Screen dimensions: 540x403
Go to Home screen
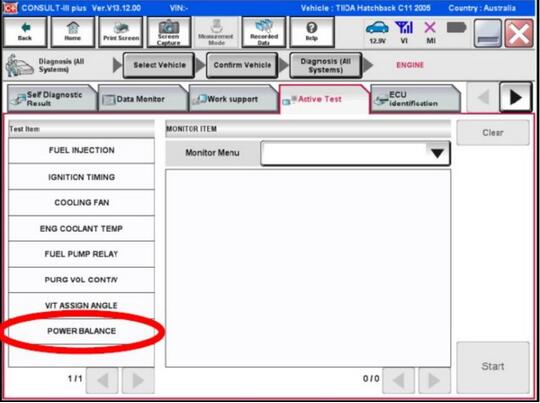point(73,32)
